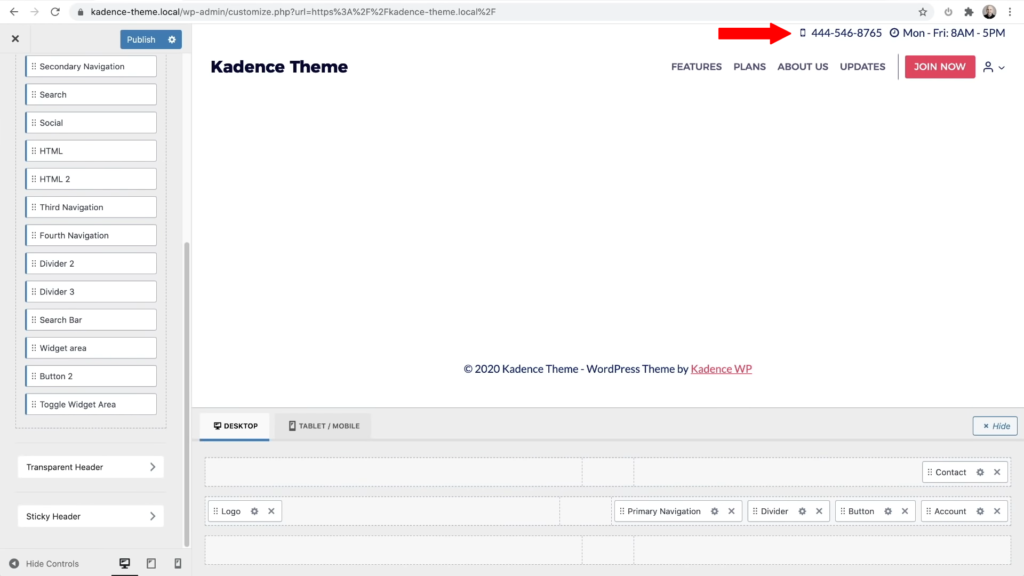Open the account user dropdown

pyautogui.click(x=994, y=67)
